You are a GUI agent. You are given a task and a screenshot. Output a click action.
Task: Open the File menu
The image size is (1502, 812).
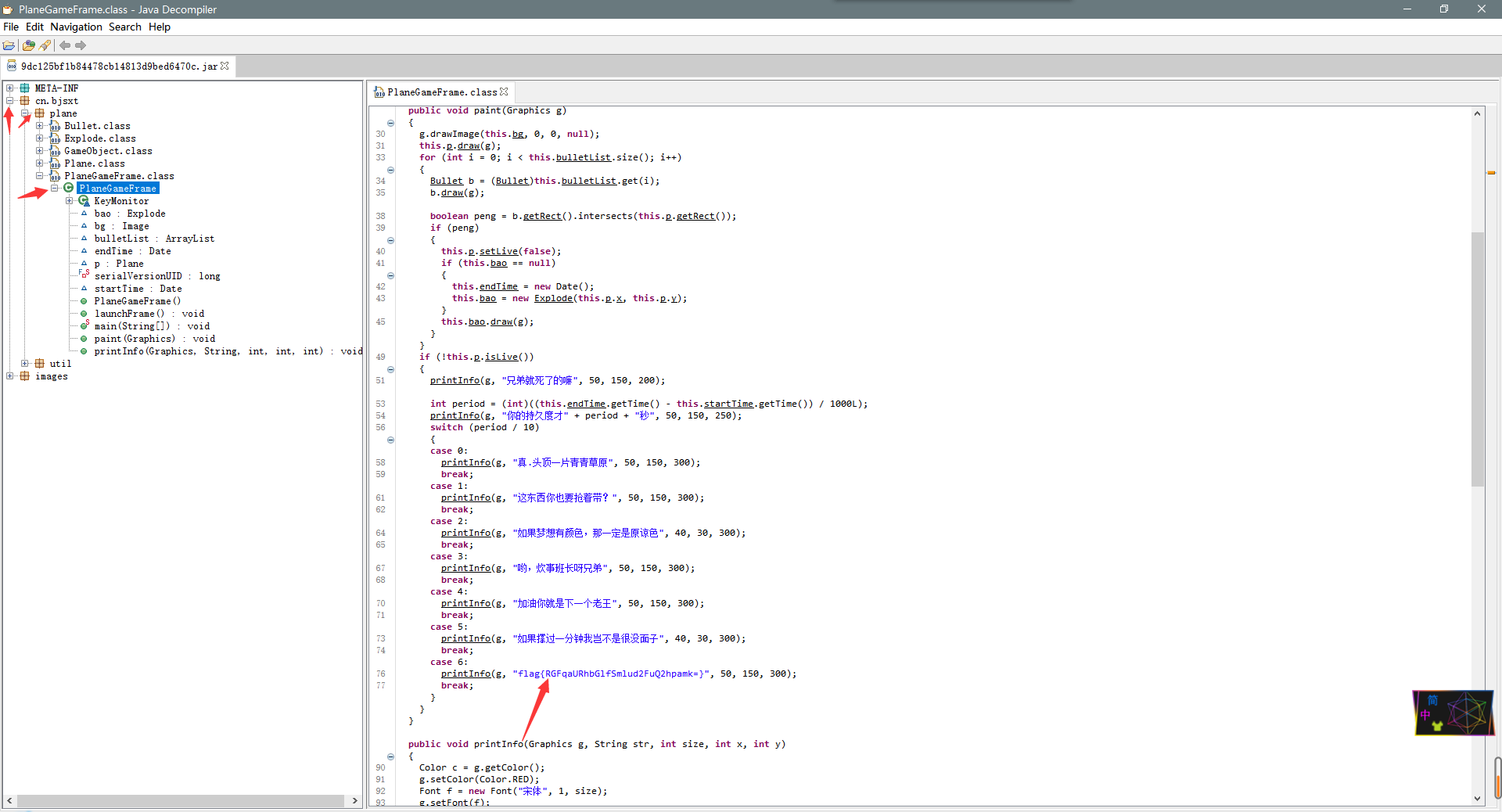(11, 27)
